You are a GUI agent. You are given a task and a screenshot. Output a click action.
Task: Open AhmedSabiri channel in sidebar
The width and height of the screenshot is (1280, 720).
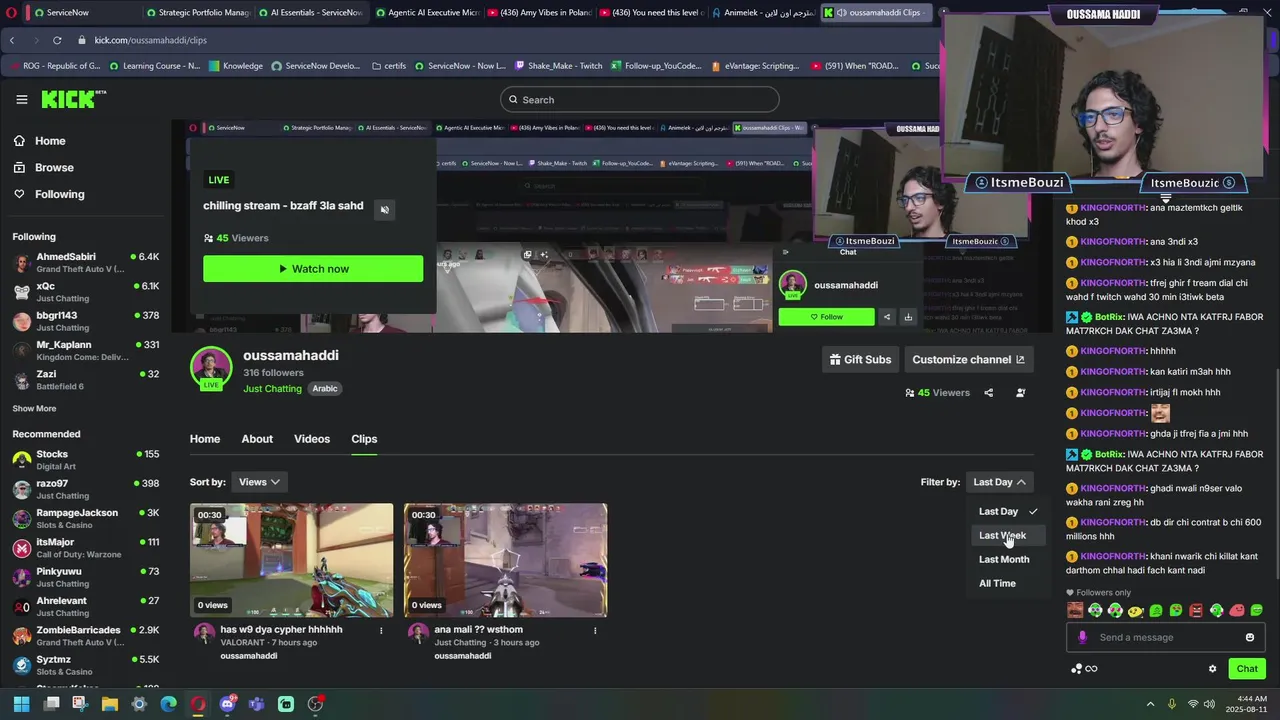click(86, 263)
